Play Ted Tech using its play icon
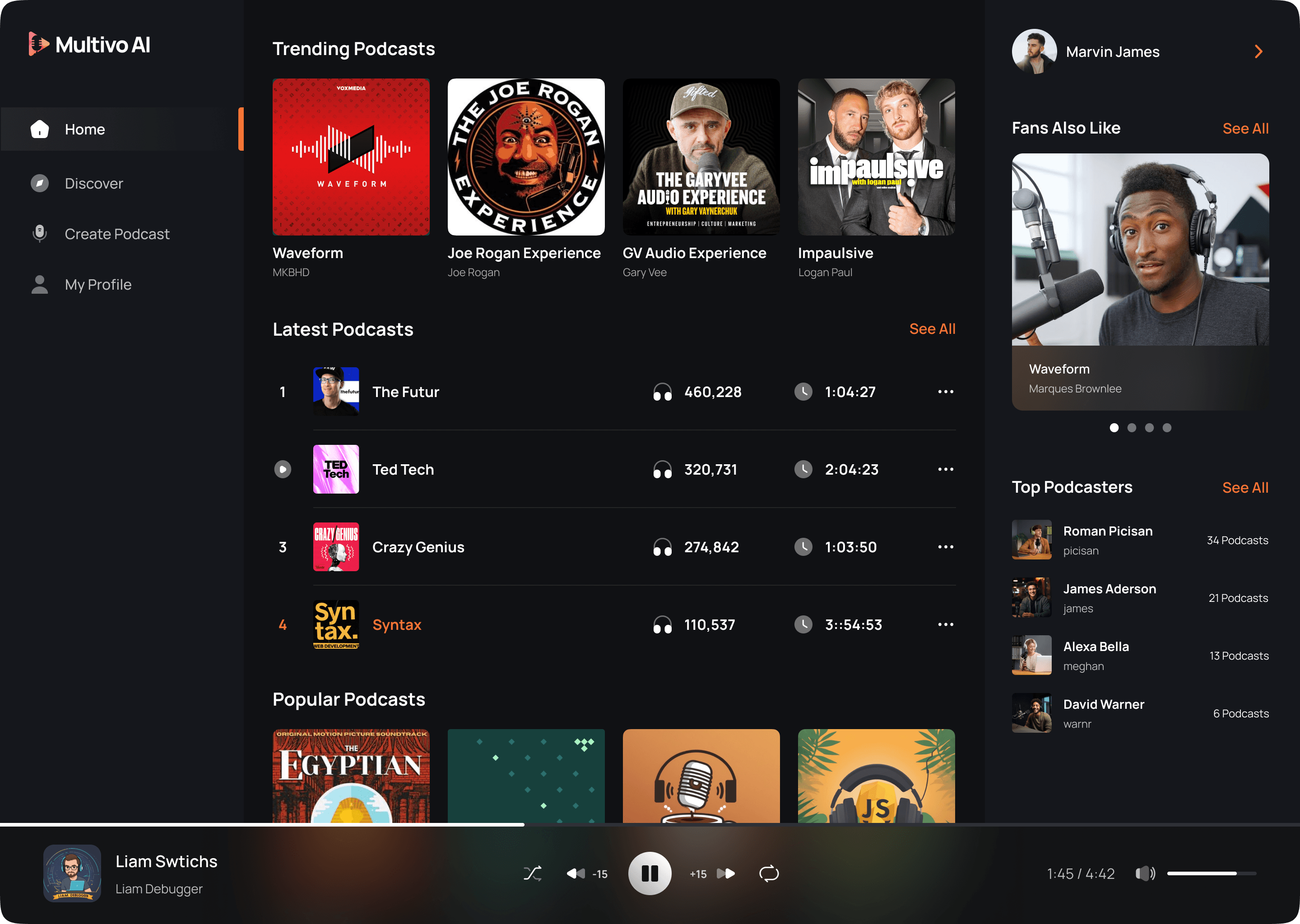 pyautogui.click(x=283, y=469)
